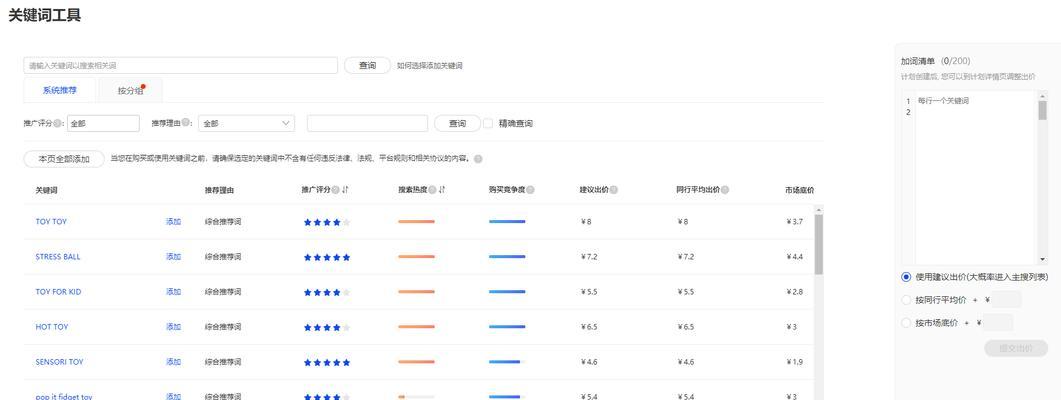
Task: Click help icon in 购买竞争度 column header
Action: tap(530, 190)
